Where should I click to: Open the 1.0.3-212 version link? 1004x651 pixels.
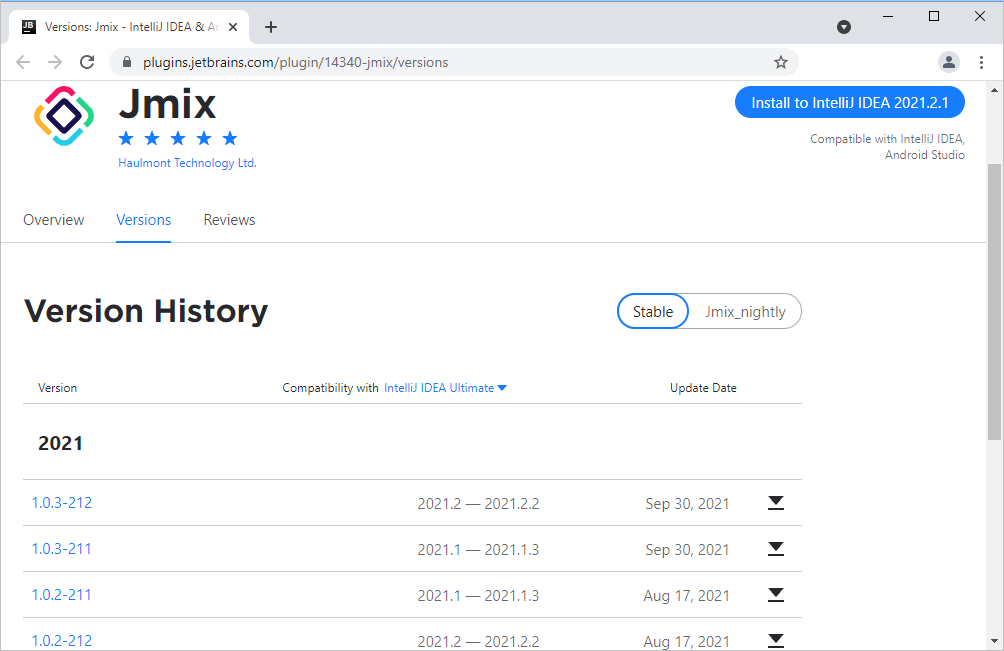[x=62, y=503]
